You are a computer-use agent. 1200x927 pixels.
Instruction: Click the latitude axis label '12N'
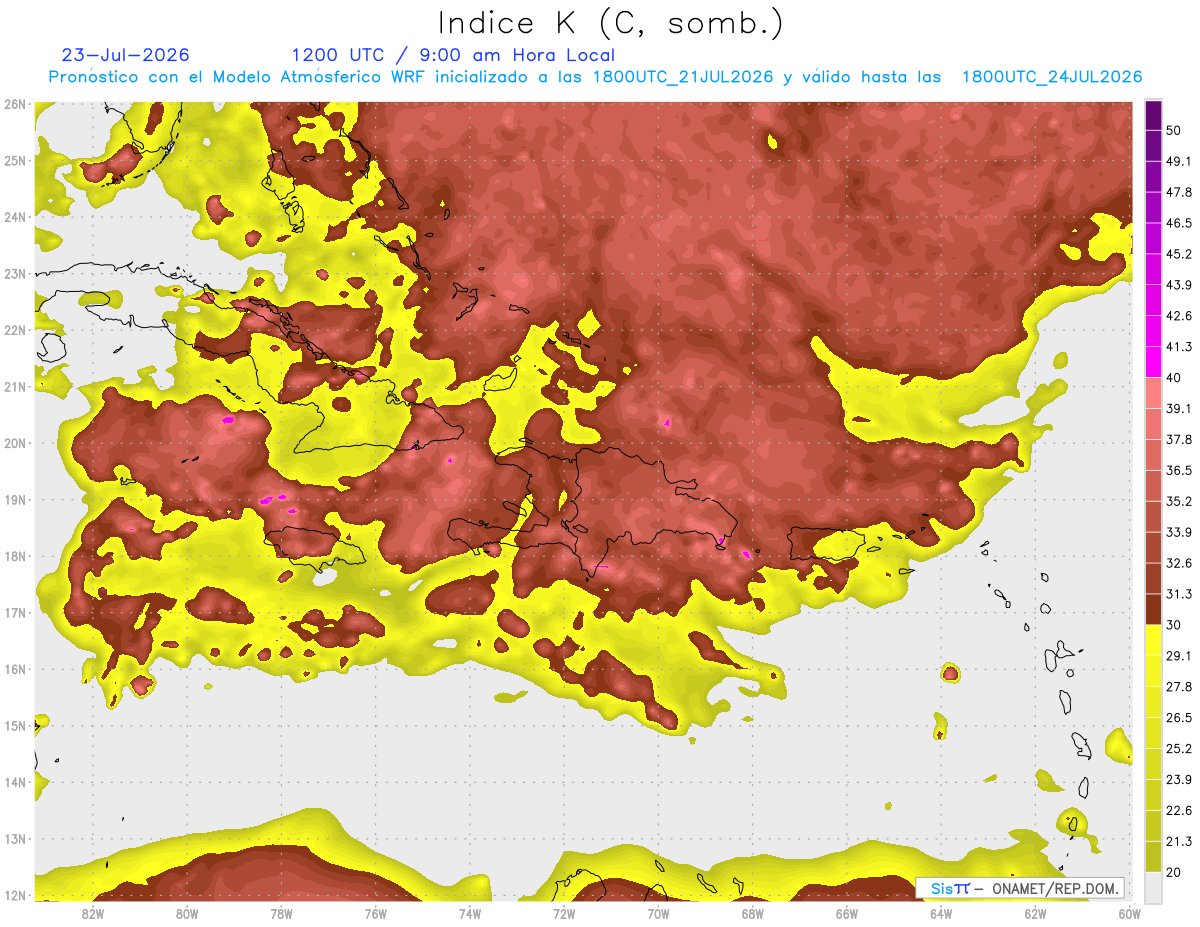click(15, 895)
